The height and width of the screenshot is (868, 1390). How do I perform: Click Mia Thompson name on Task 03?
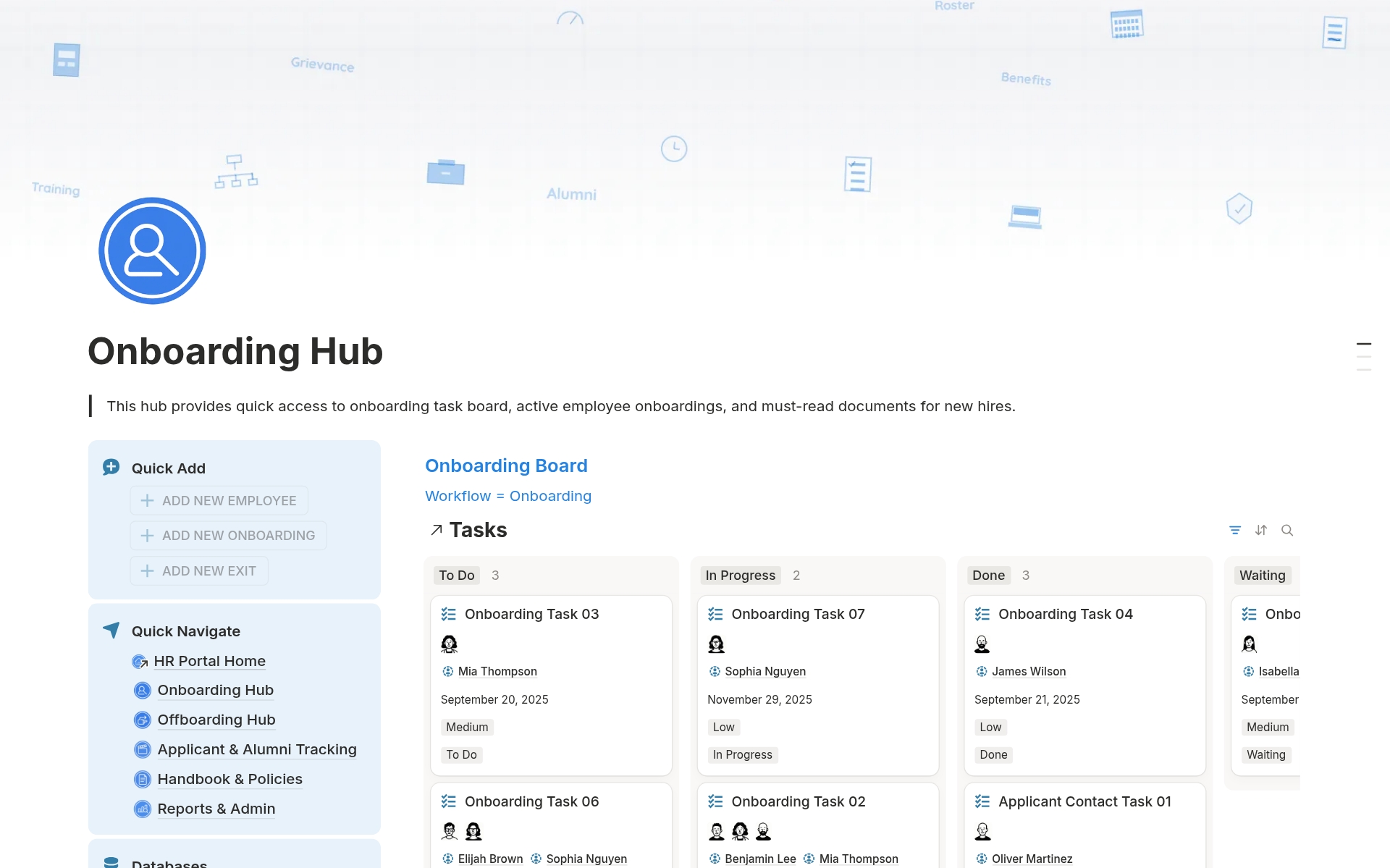click(497, 671)
